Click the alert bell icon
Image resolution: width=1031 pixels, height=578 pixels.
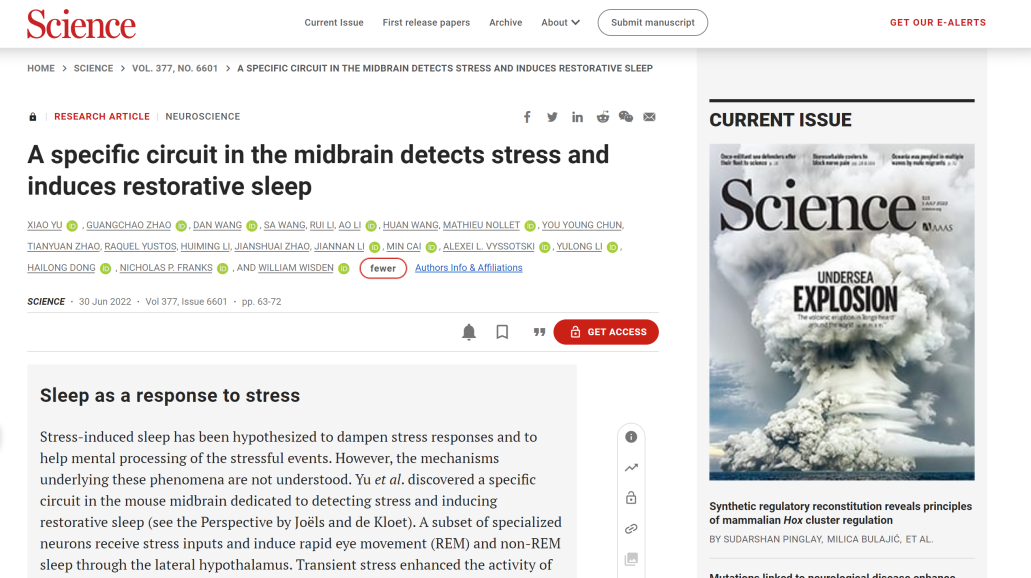click(x=469, y=332)
